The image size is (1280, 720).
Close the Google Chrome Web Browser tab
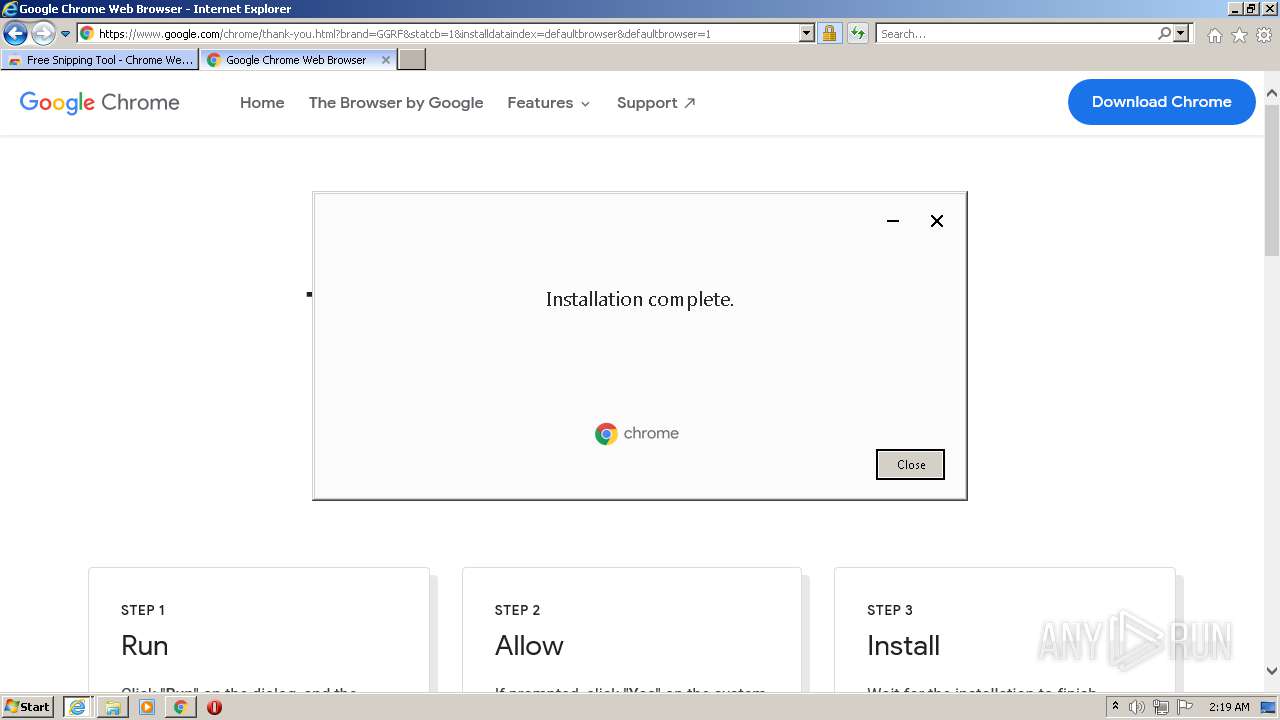[386, 60]
